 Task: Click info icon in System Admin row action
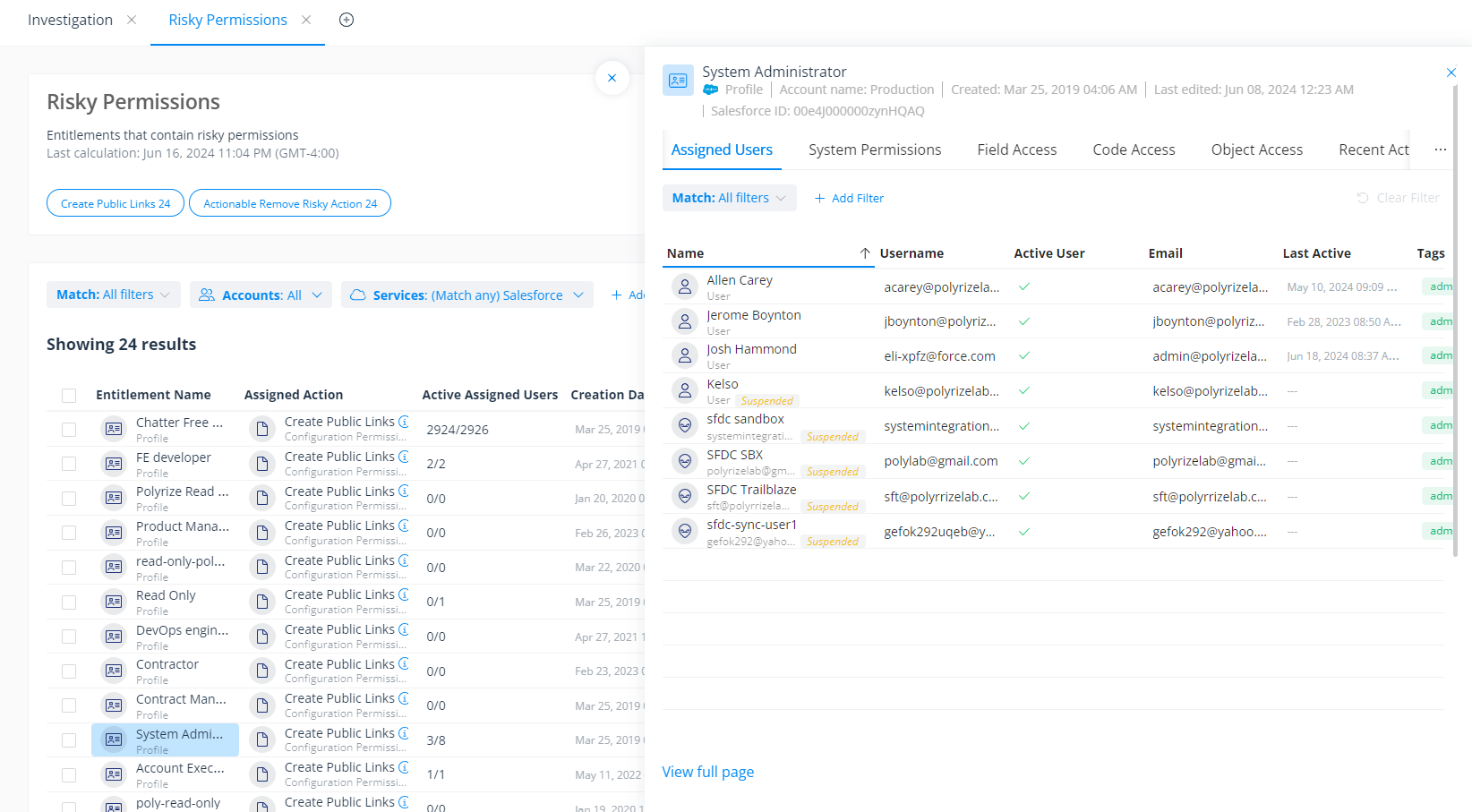[404, 733]
